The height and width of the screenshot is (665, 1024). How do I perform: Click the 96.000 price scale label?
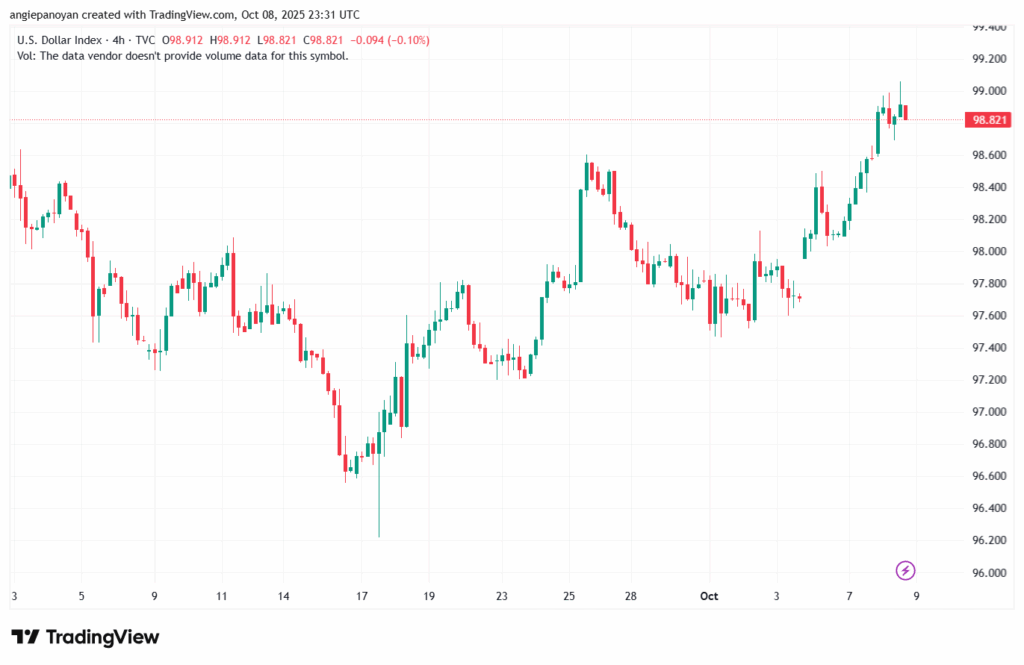coord(989,573)
